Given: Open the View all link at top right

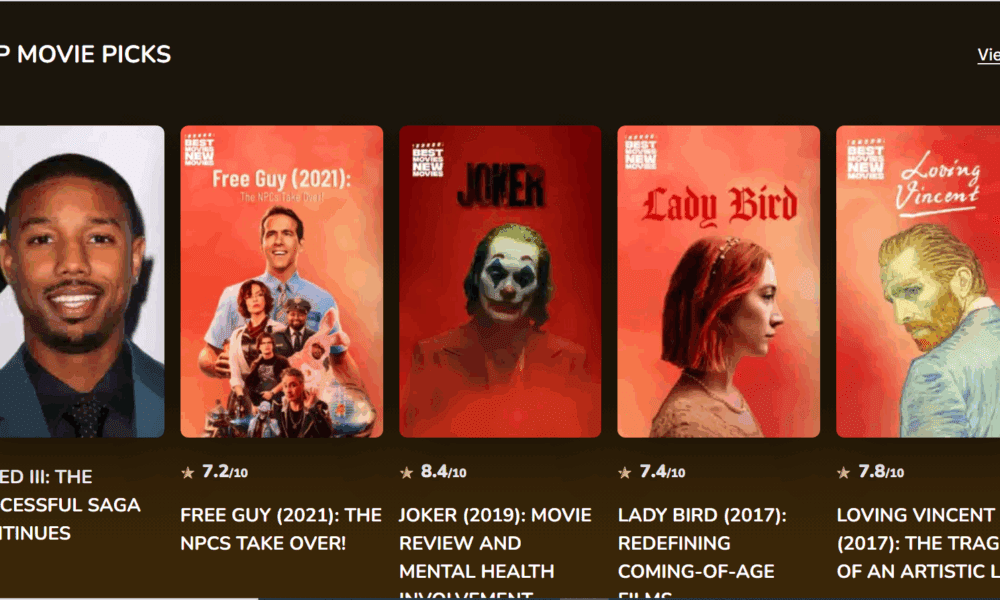Looking at the screenshot, I should tap(989, 55).
